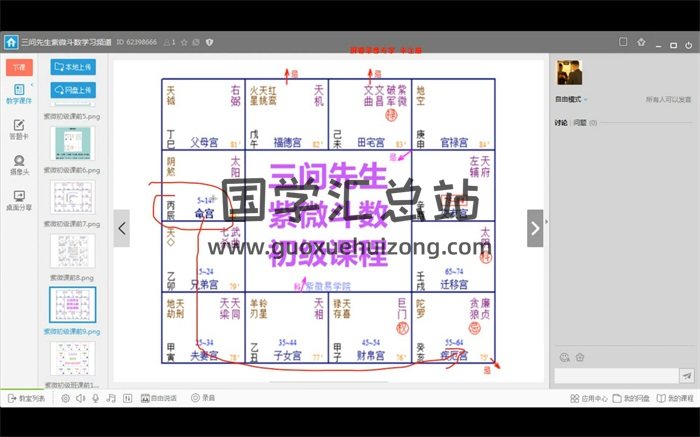Go to the next slide arrow
700x437 pixels.
point(535,229)
